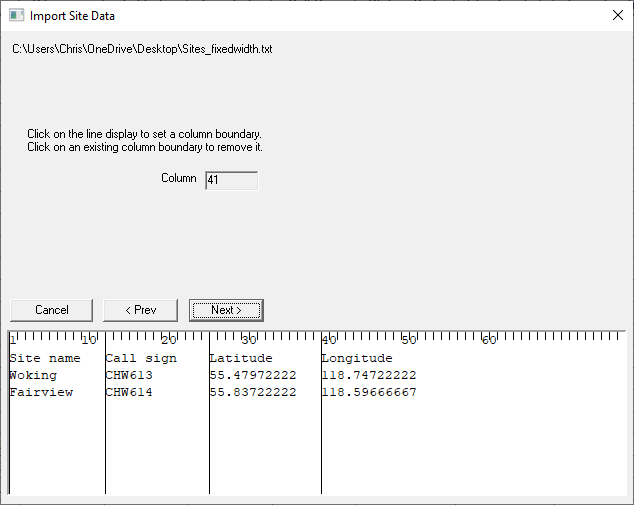Remove the column boundary before Latitude
Image resolution: width=634 pixels, height=505 pixels.
(209, 440)
